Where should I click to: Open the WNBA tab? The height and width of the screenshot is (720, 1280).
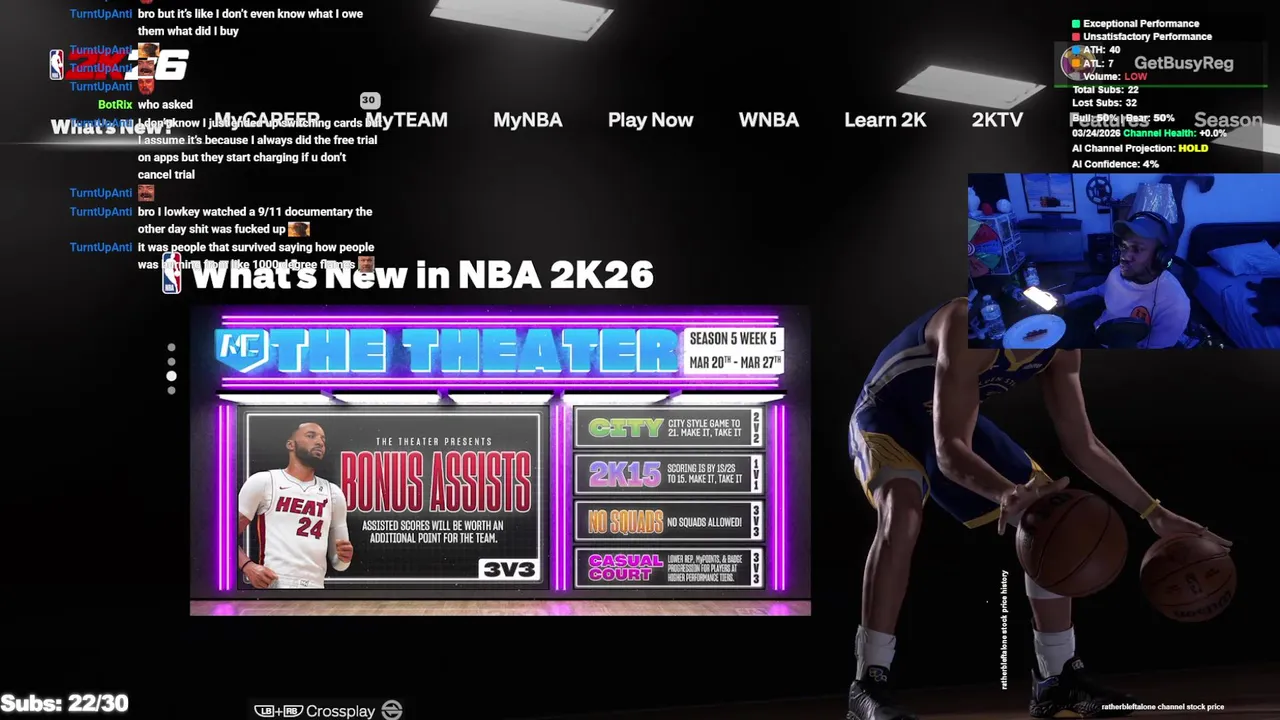click(768, 120)
